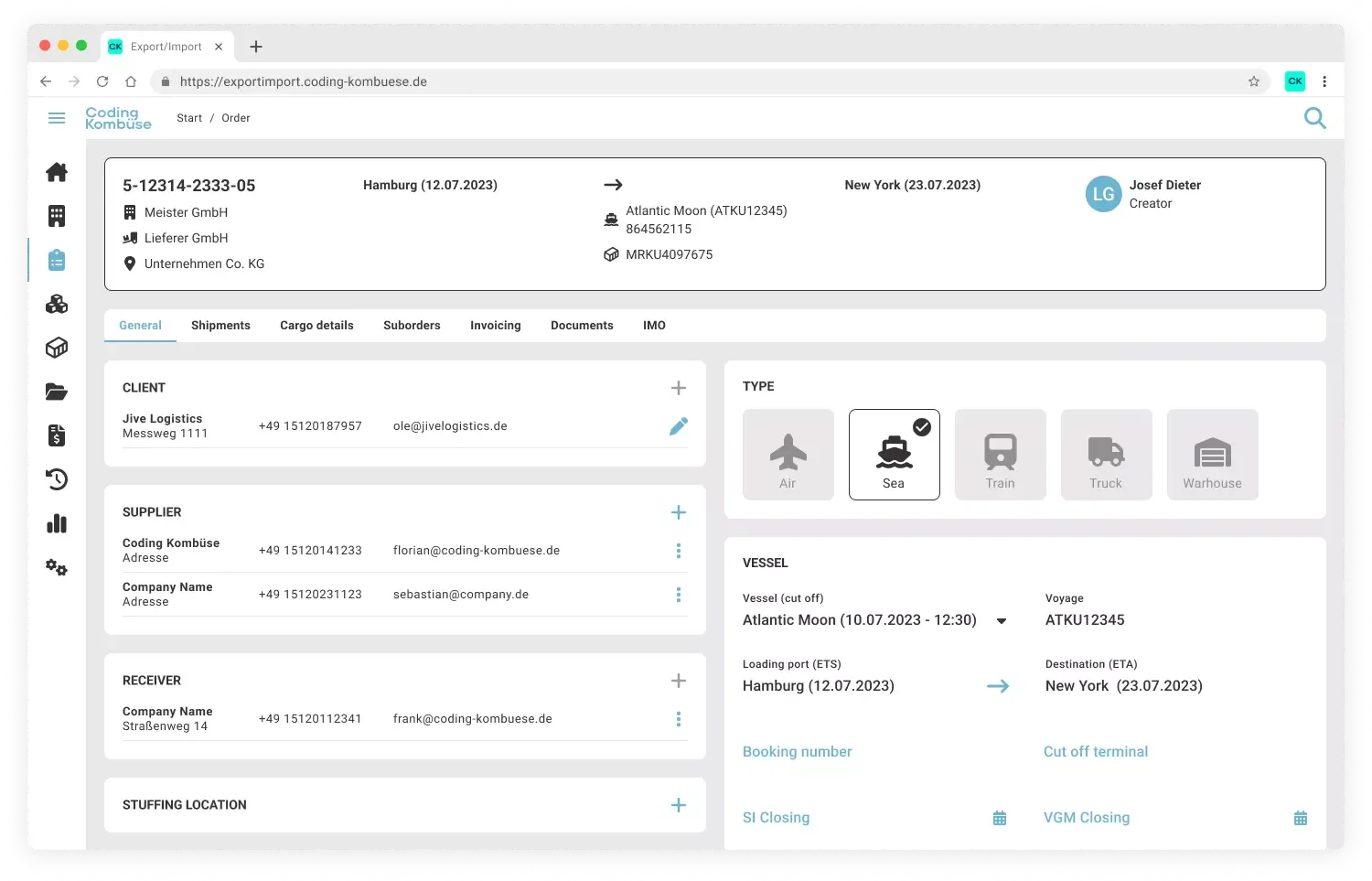Select Train transport type
This screenshot has width=1372, height=881.
[1001, 455]
